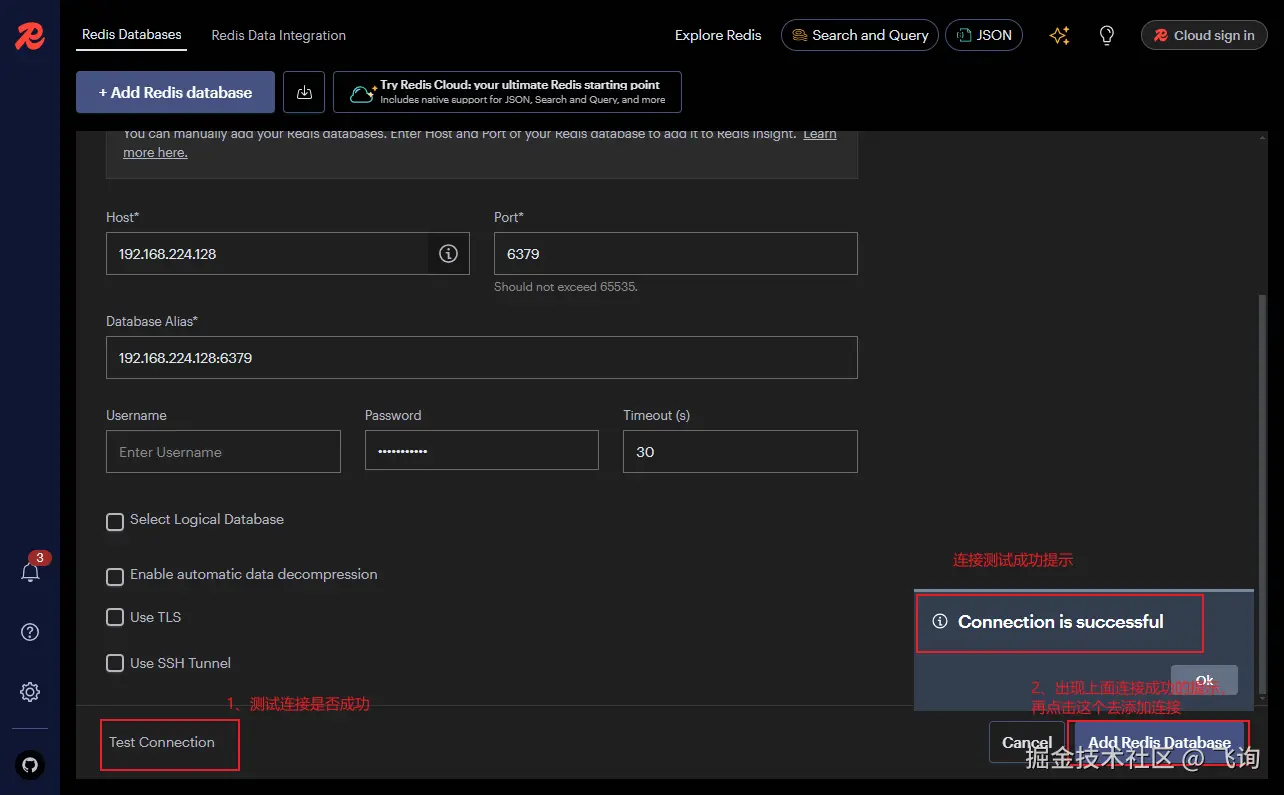Click the Host field info icon
This screenshot has height=795, width=1284.
[x=448, y=254]
